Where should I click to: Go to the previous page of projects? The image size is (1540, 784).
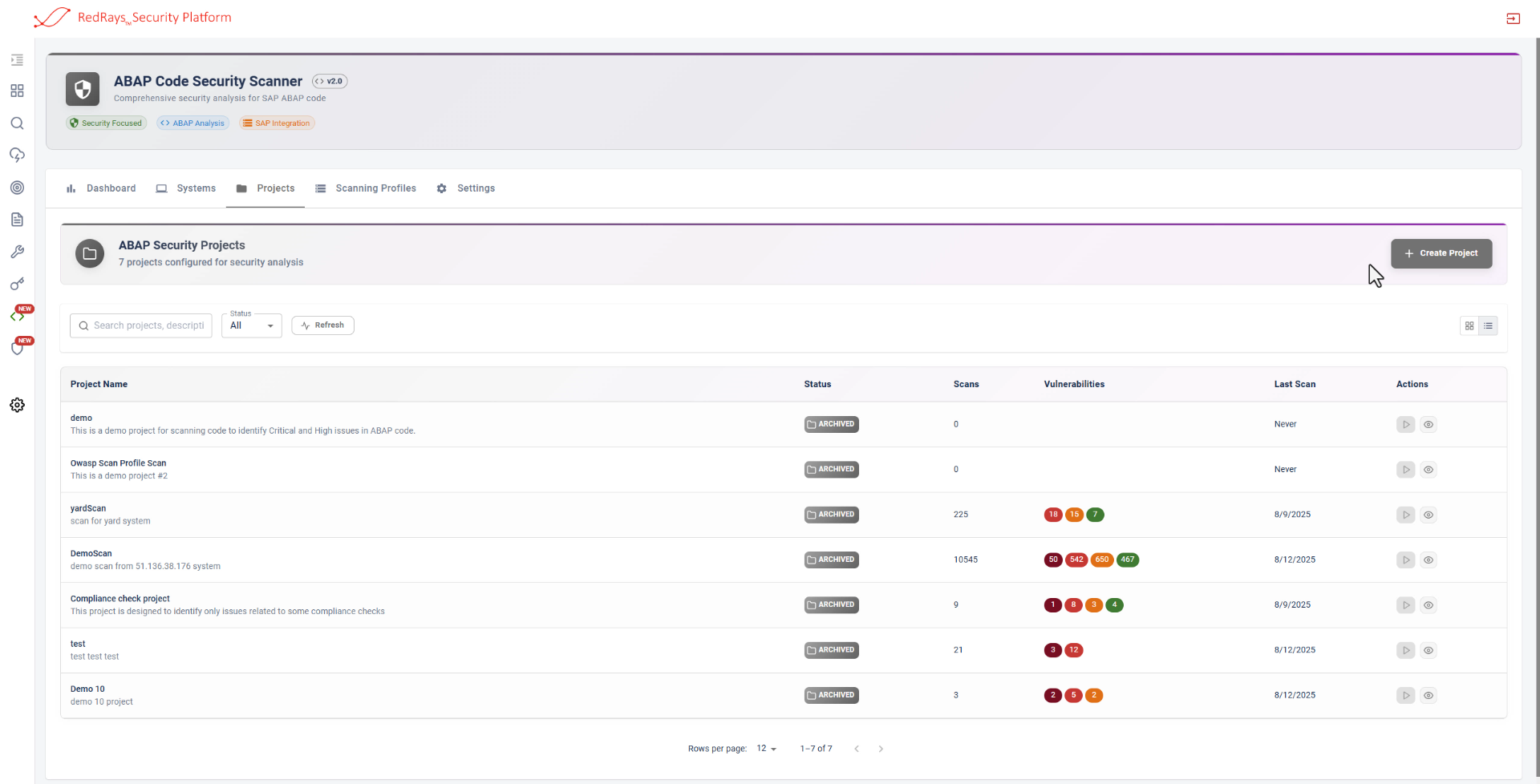[x=857, y=749]
